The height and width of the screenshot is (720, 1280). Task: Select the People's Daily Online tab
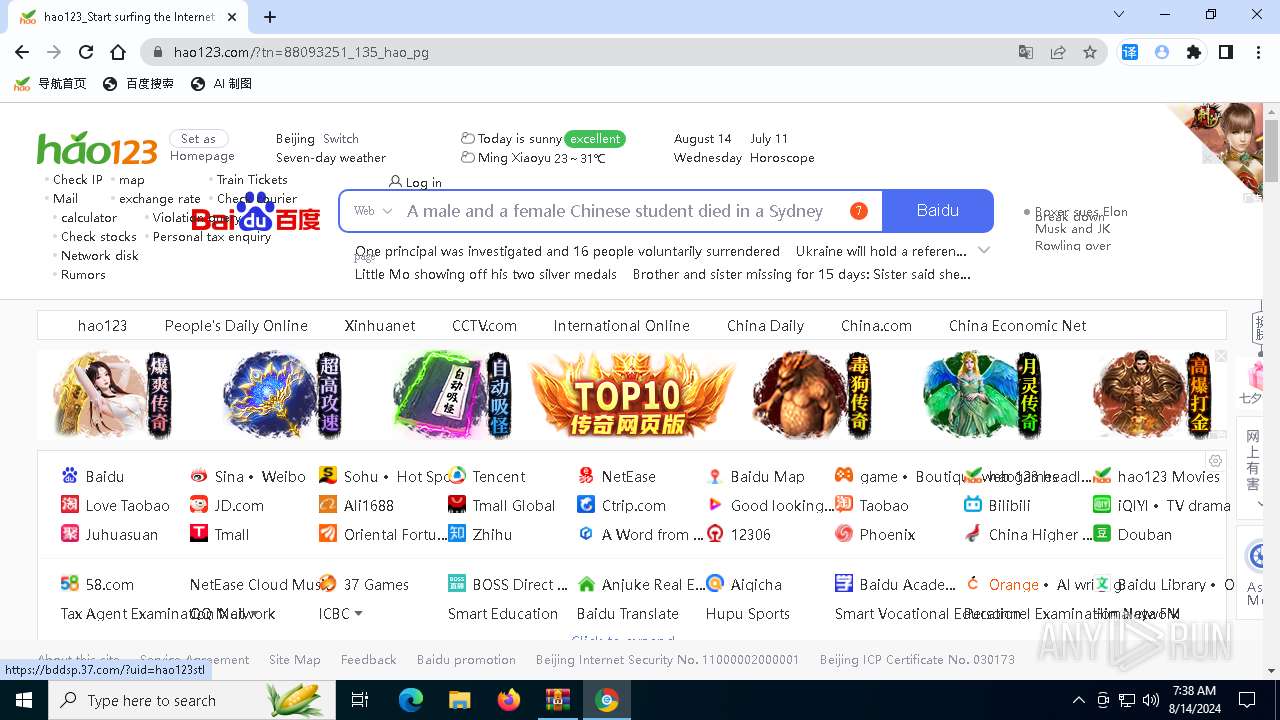(236, 325)
